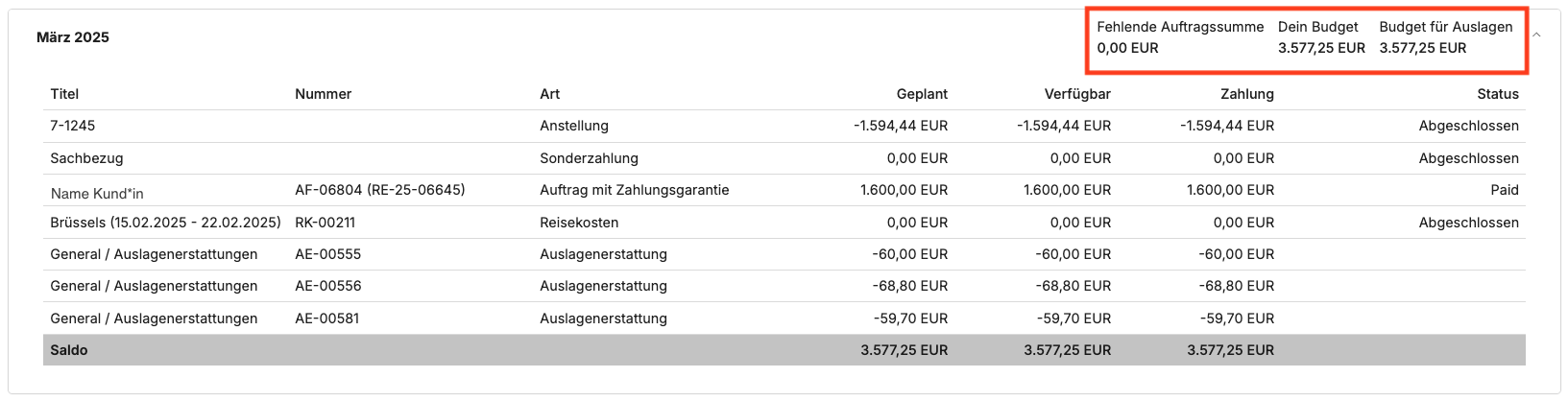This screenshot has width=1568, height=401.
Task: Open the Name Kund*in entry
Action: click(97, 194)
